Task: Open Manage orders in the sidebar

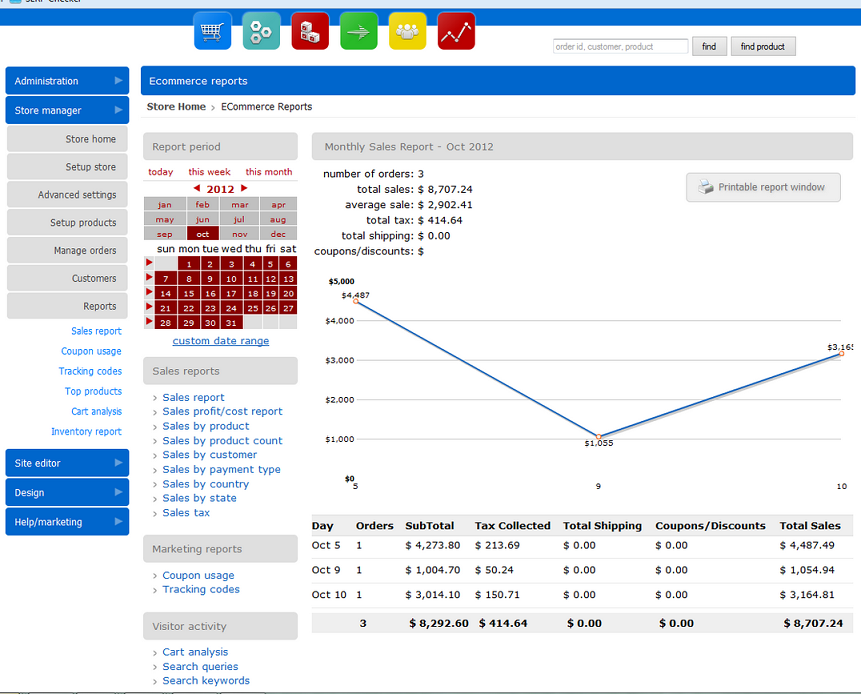Action: point(67,251)
